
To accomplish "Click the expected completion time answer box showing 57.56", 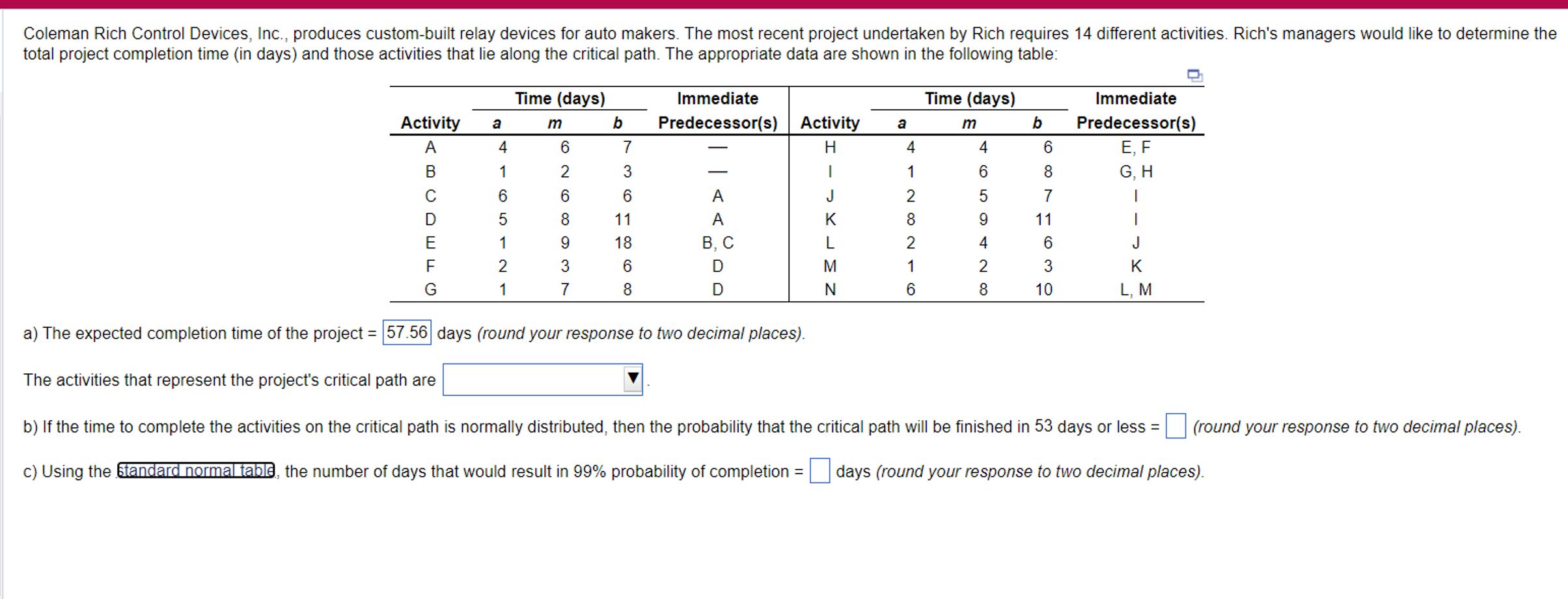I will click(x=407, y=333).
